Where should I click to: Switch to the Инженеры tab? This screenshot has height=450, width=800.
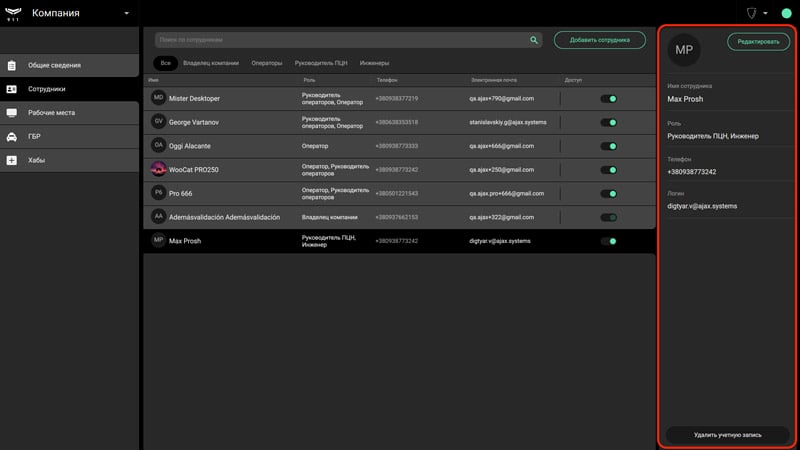374,63
